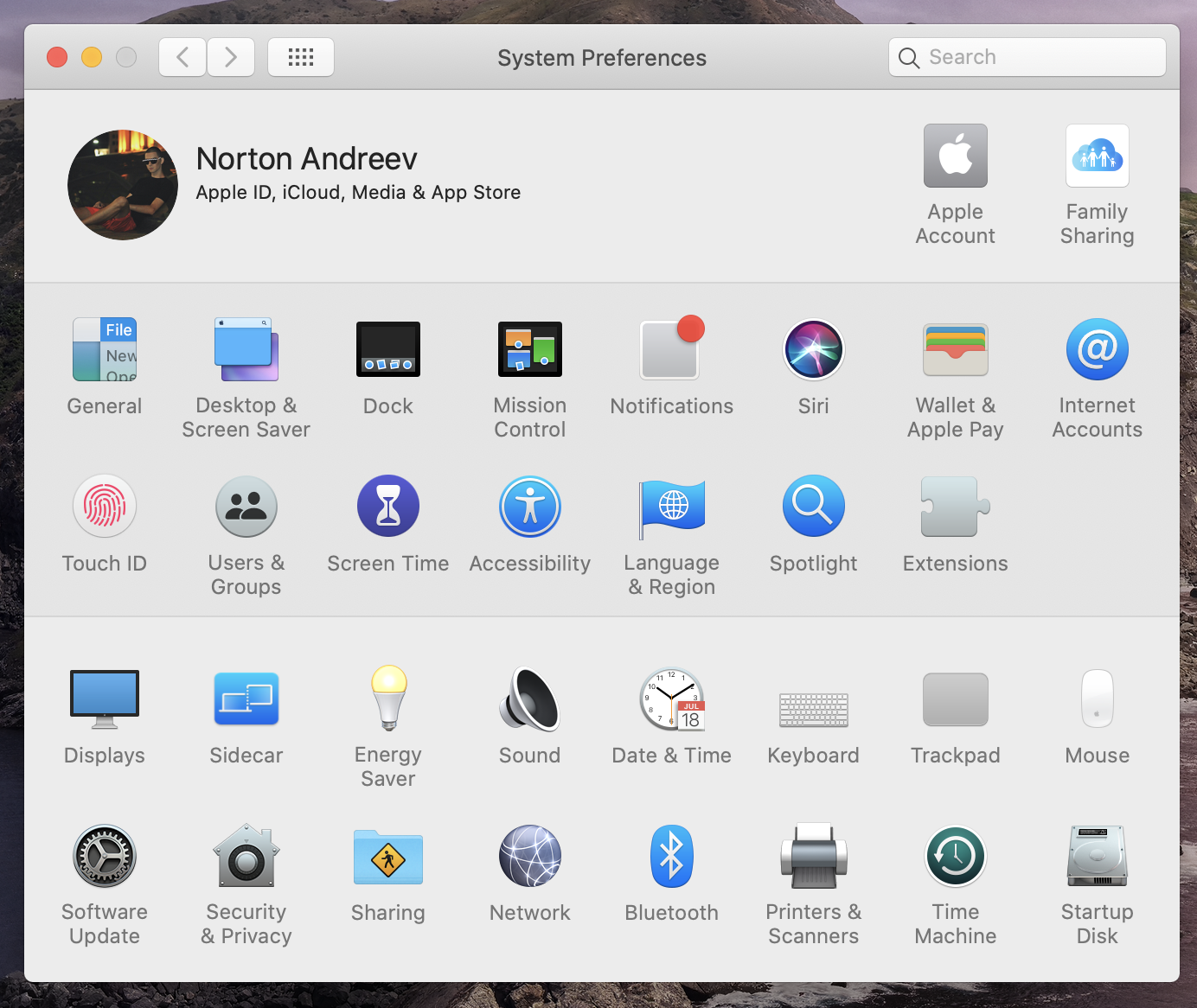Image resolution: width=1197 pixels, height=1008 pixels.
Task: Click the Norton Andreev name text
Action: [x=307, y=159]
